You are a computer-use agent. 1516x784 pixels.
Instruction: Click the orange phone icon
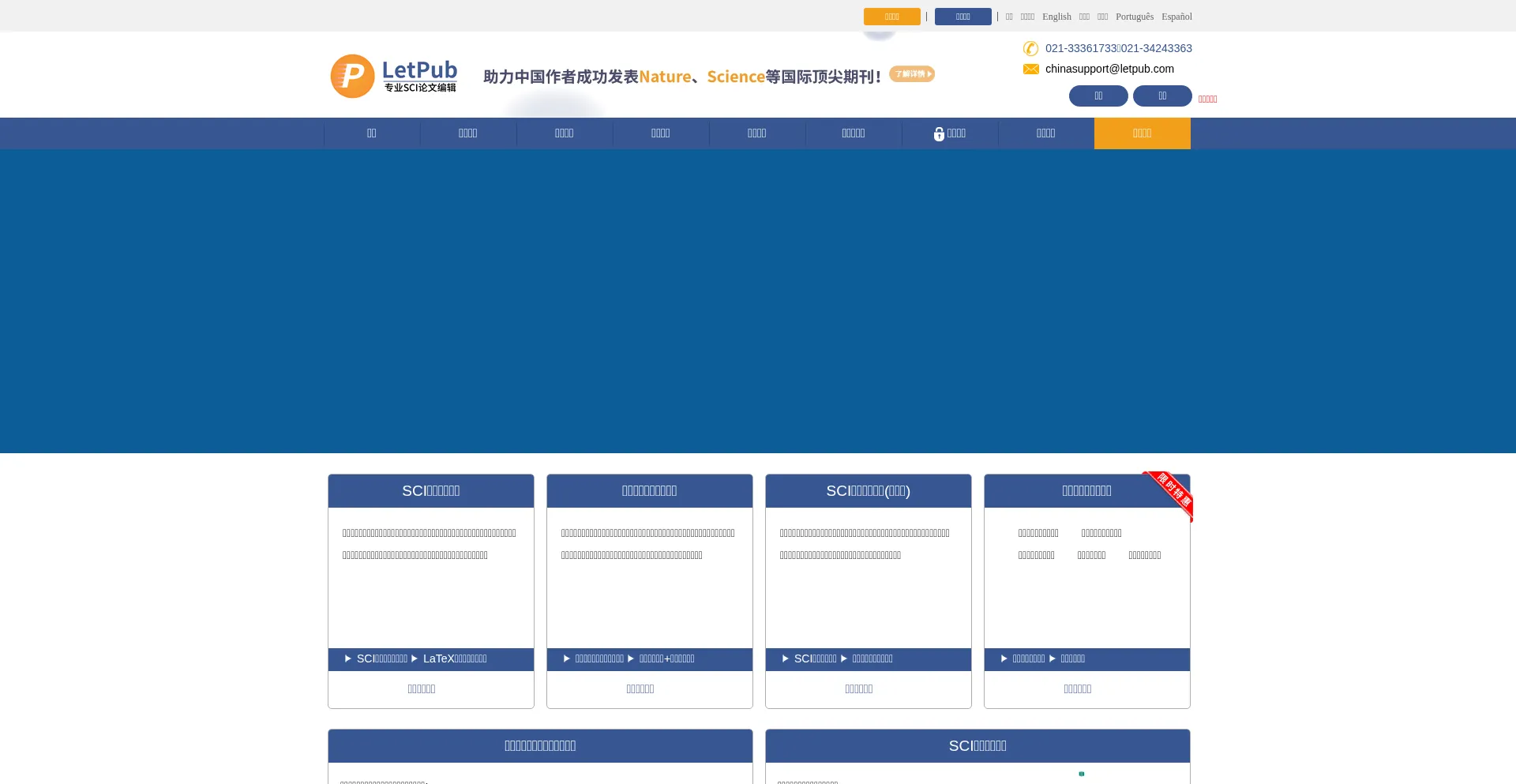coord(1030,49)
